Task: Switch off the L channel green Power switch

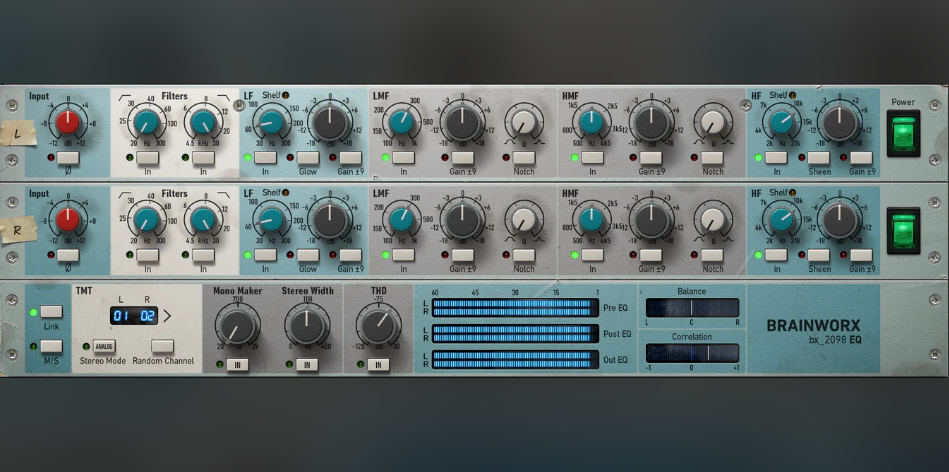Action: pyautogui.click(x=903, y=133)
